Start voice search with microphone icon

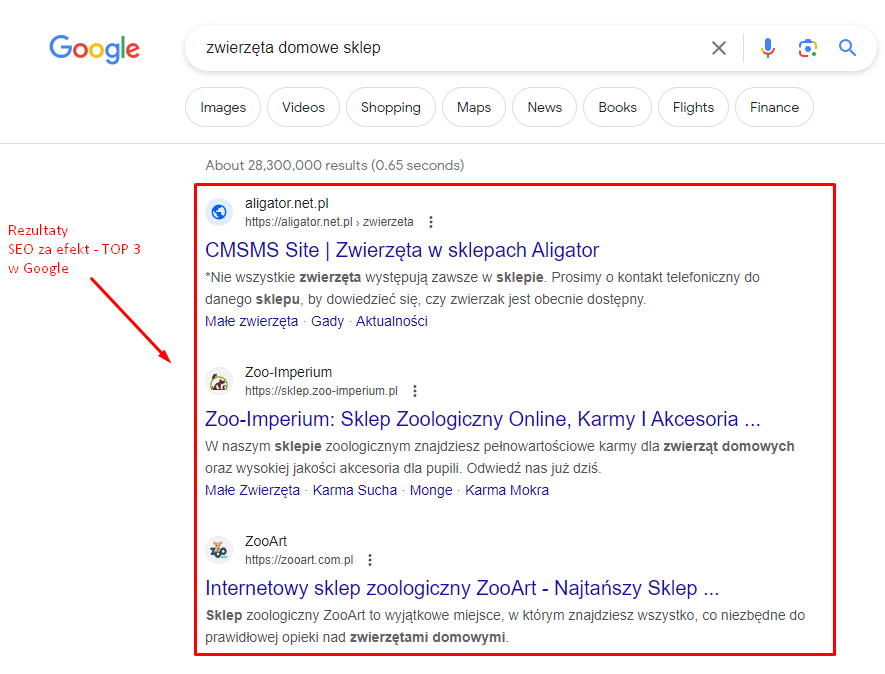tap(767, 48)
